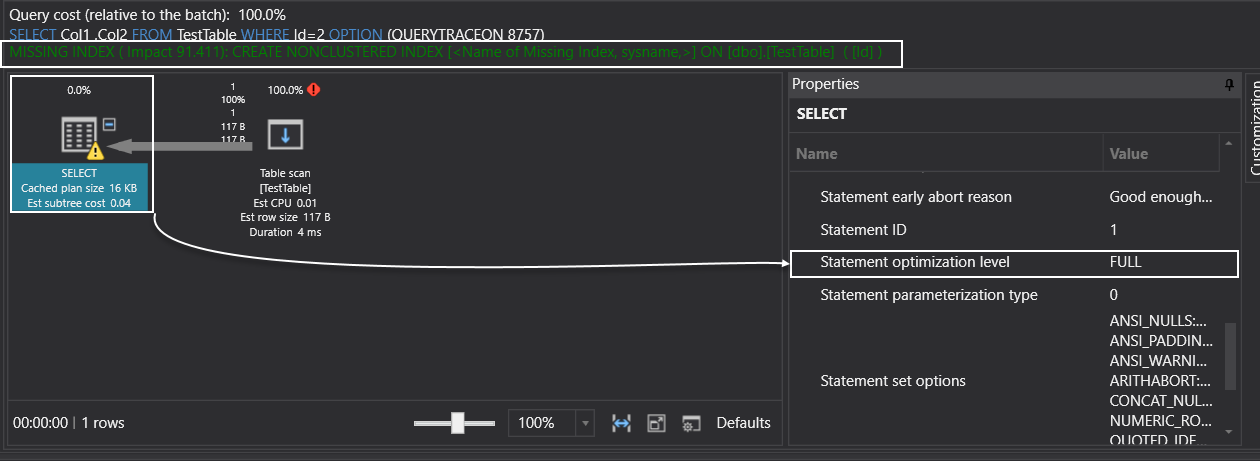The width and height of the screenshot is (1260, 461).
Task: Click the Defaults button
Action: click(x=743, y=423)
